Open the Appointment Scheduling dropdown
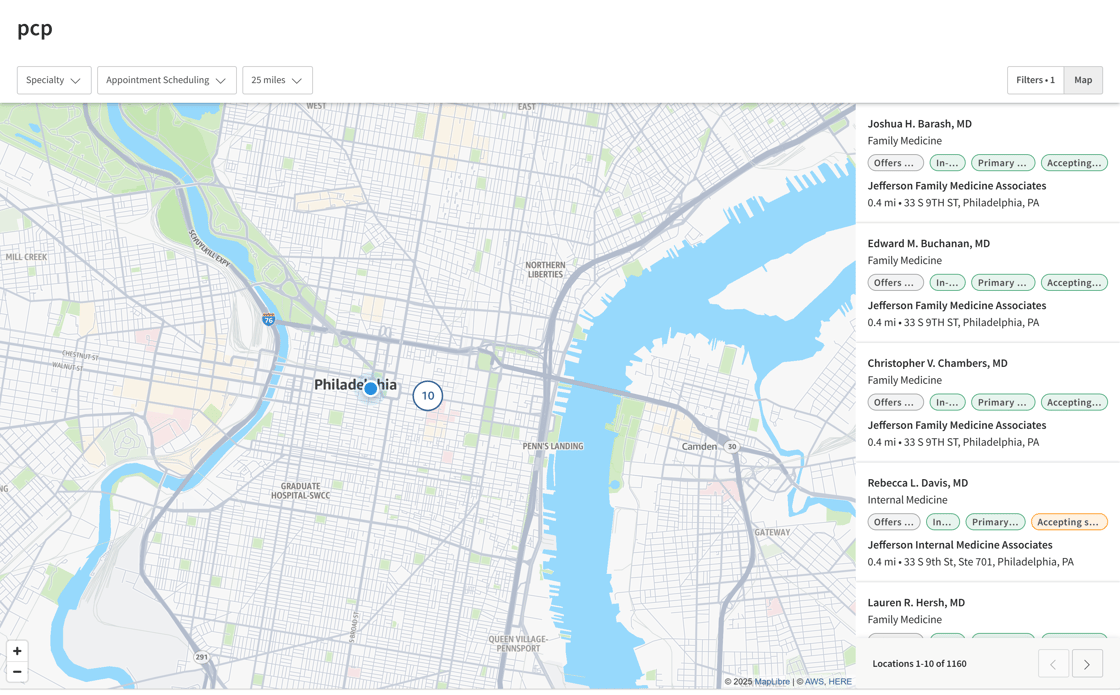The height and width of the screenshot is (695, 1120). 166,80
